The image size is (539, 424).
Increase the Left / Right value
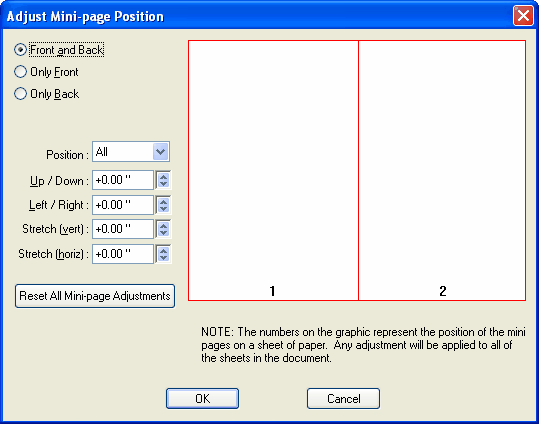164,202
